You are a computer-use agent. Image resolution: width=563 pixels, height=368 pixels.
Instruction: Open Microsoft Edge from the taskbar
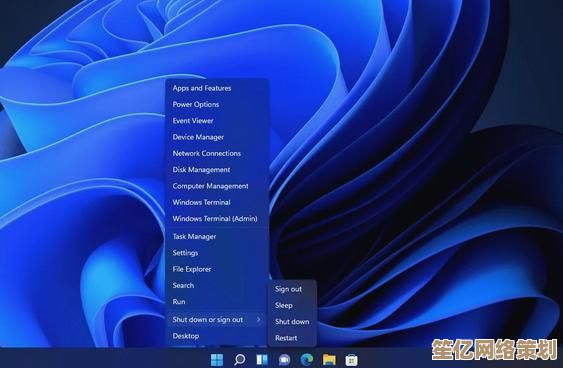coord(307,359)
